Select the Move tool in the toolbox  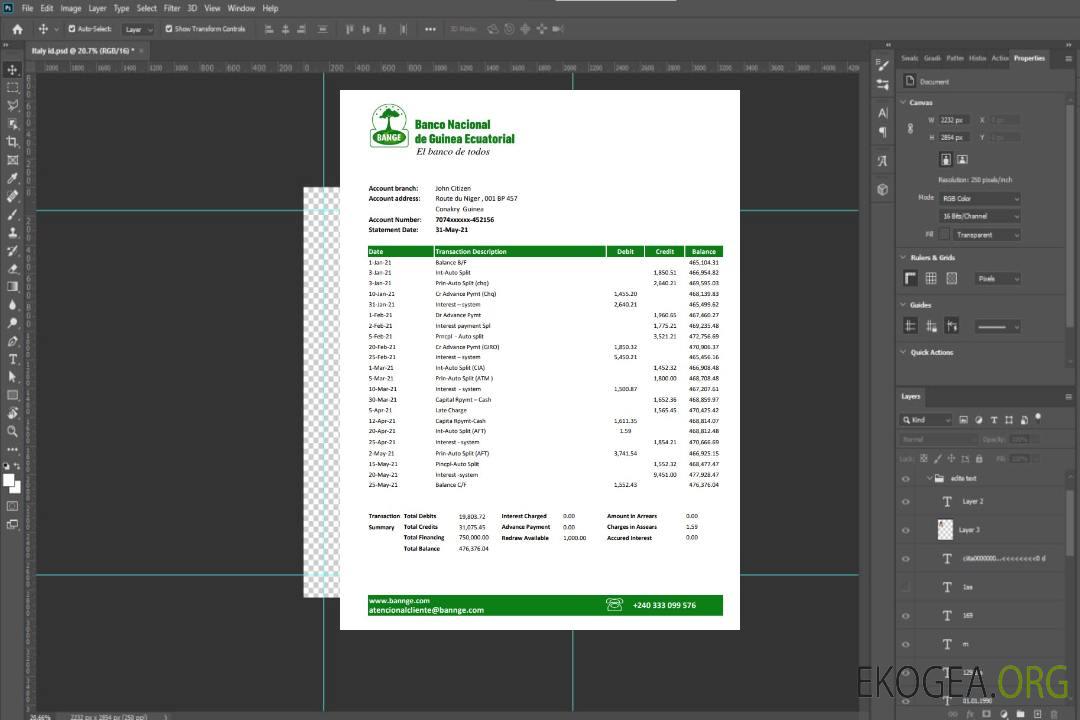(x=12, y=70)
